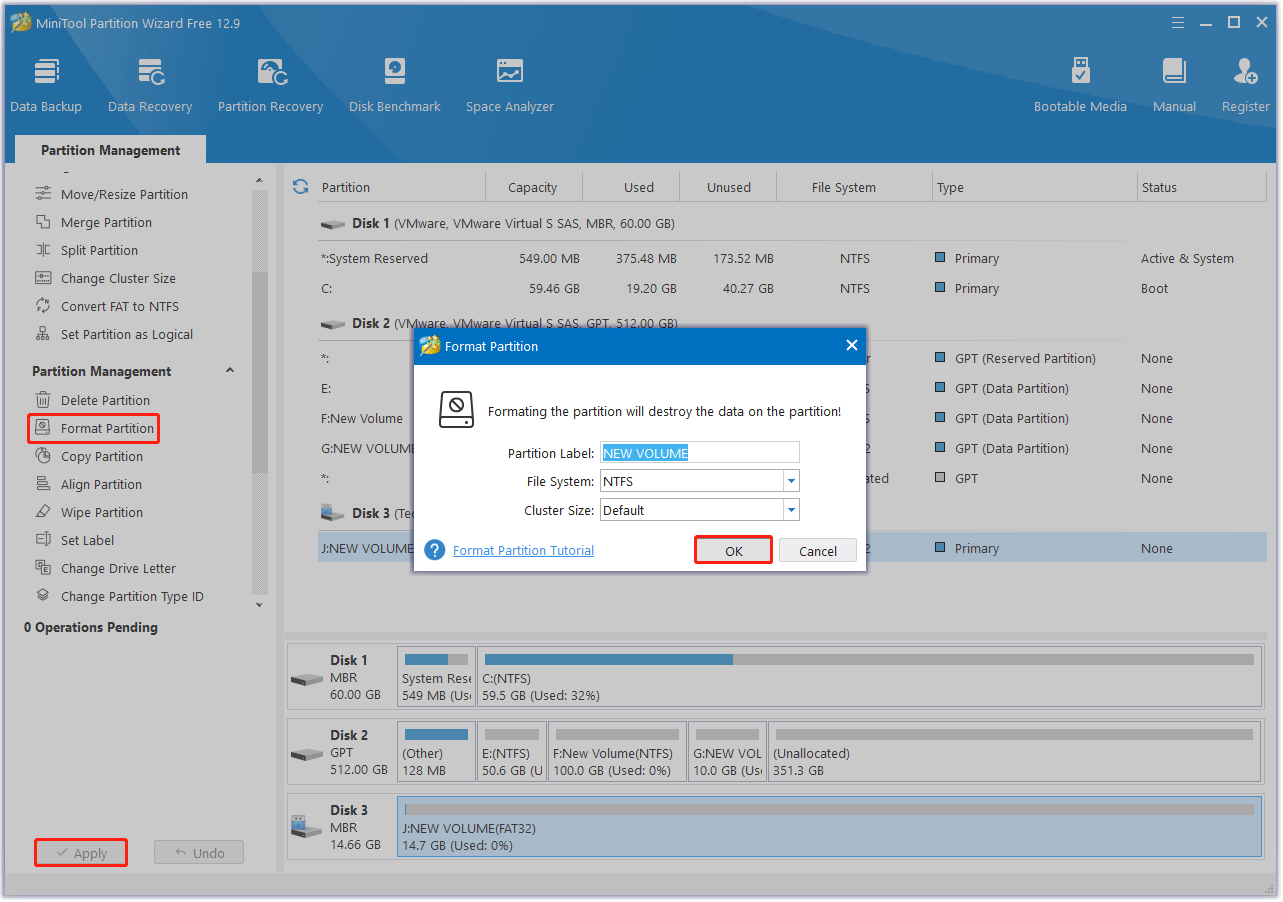This screenshot has width=1283, height=902.
Task: Choose Wipe Partition
Action: (x=102, y=512)
